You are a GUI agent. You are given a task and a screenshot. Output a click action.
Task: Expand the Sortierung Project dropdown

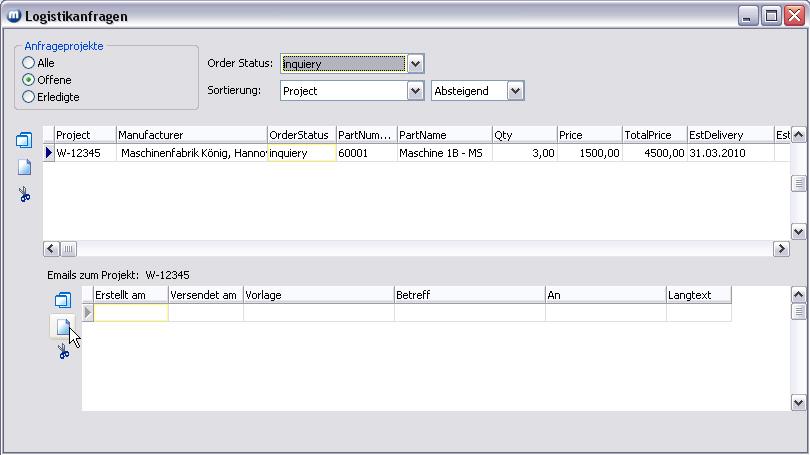[x=415, y=91]
